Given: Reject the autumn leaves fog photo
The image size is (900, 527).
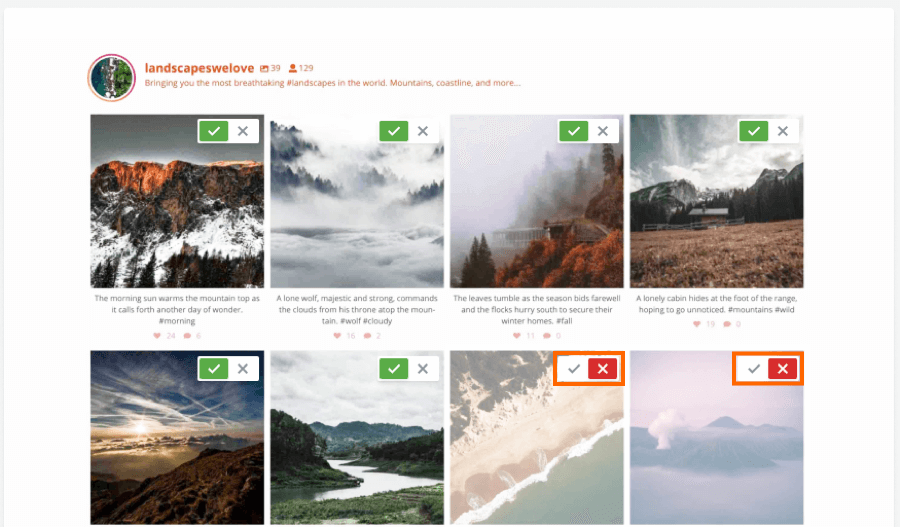Looking at the screenshot, I should (x=603, y=131).
